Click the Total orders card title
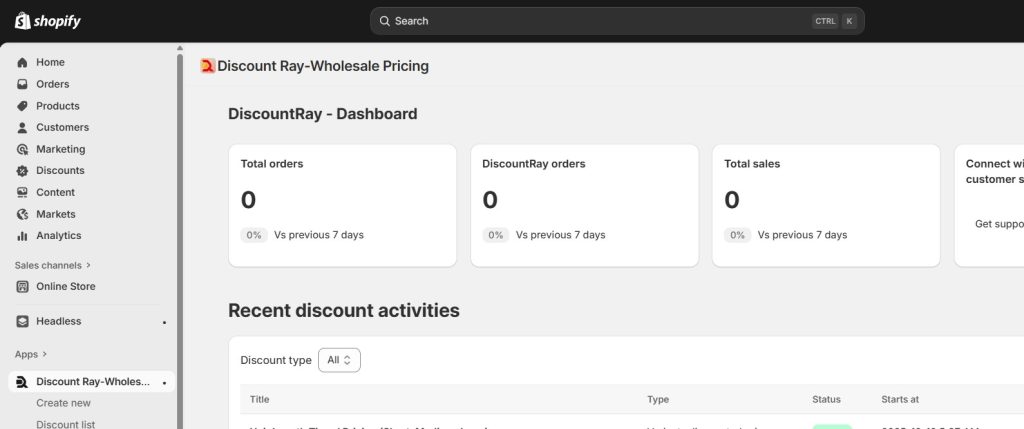Screen dimensions: 1024x429 pos(272,164)
